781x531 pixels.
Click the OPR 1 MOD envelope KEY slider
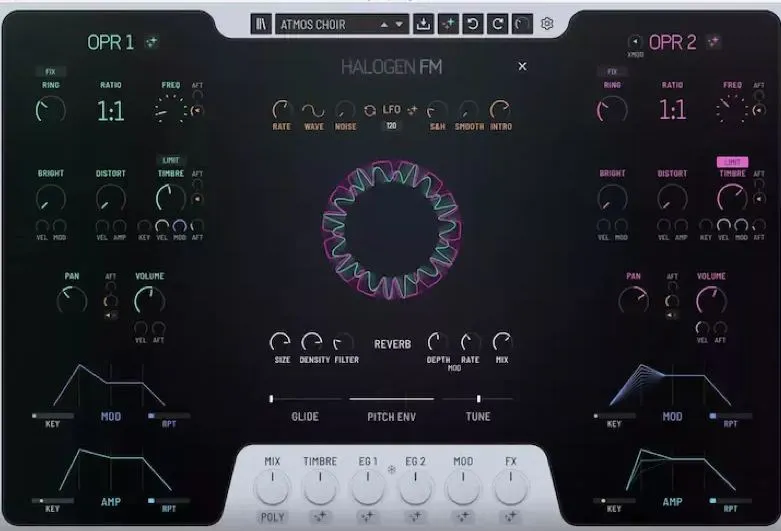[x=53, y=415]
